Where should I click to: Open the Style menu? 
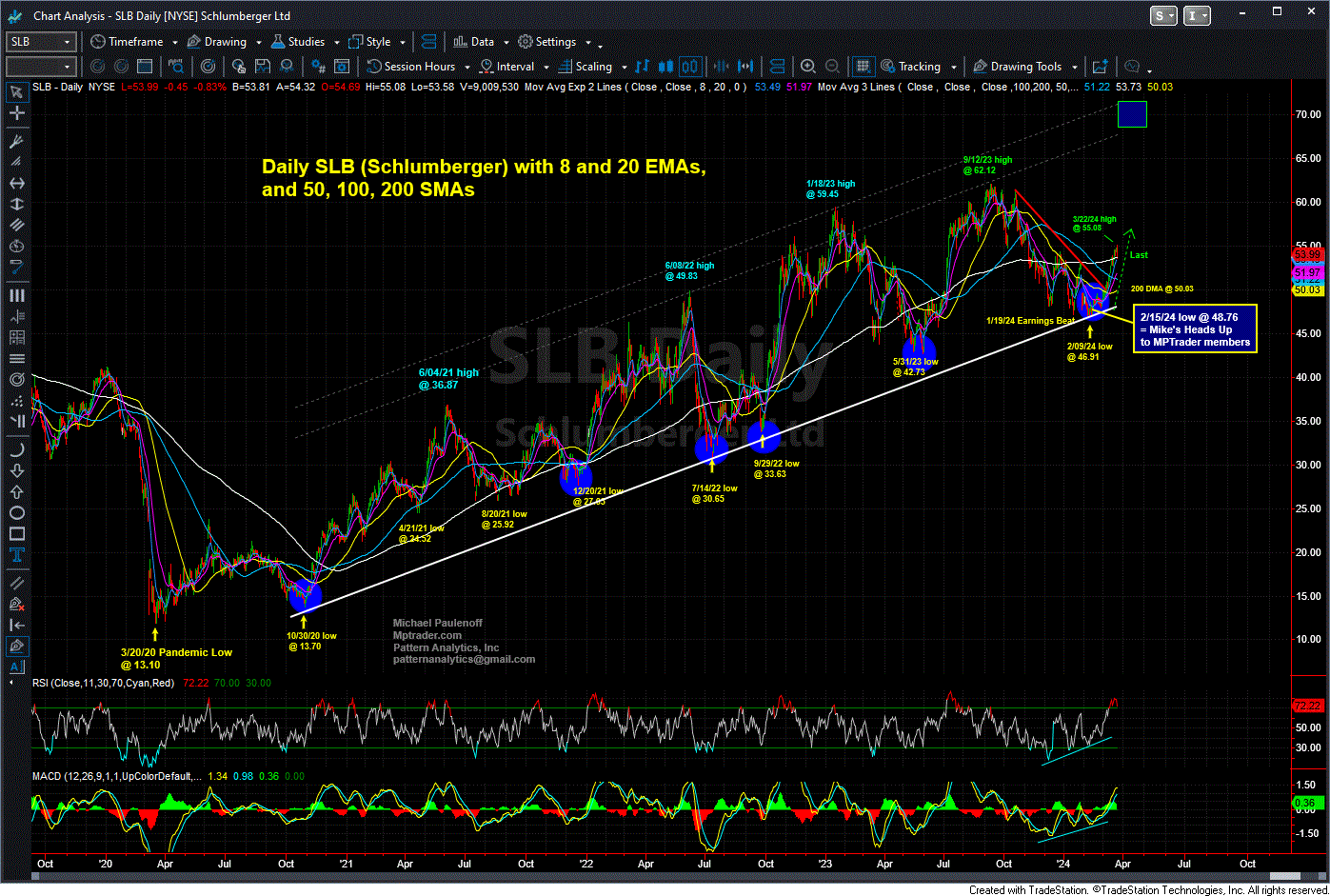tap(370, 42)
